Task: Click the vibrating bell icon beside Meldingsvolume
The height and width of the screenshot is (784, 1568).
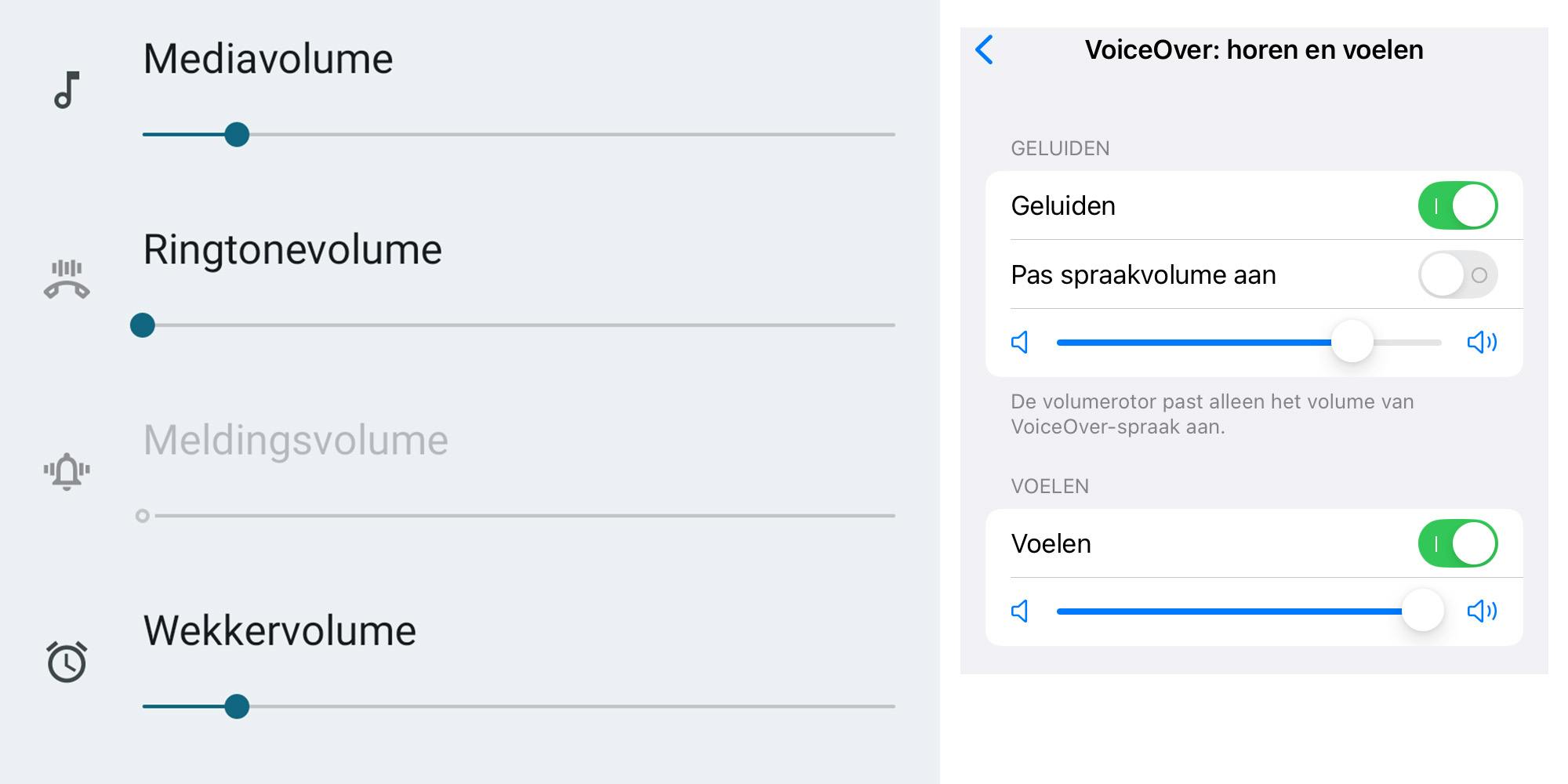Action: tap(67, 471)
